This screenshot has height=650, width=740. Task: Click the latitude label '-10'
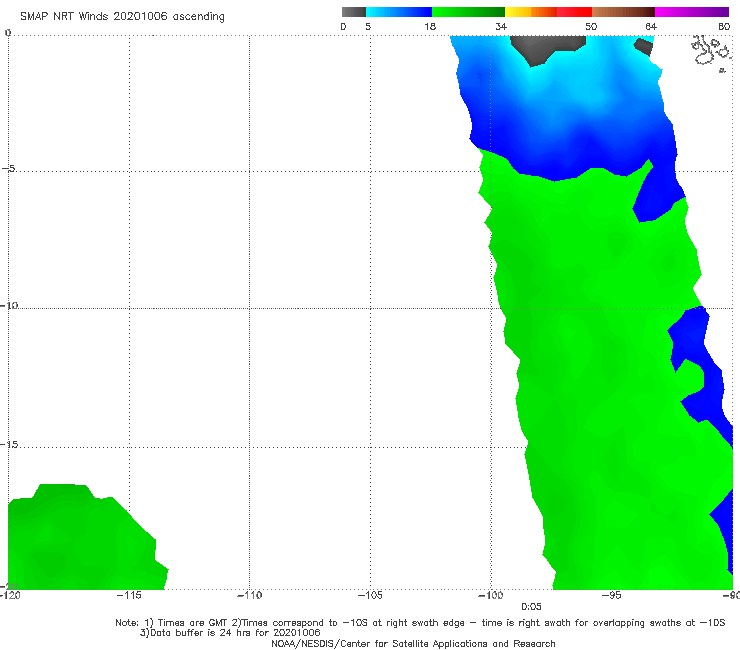9,305
